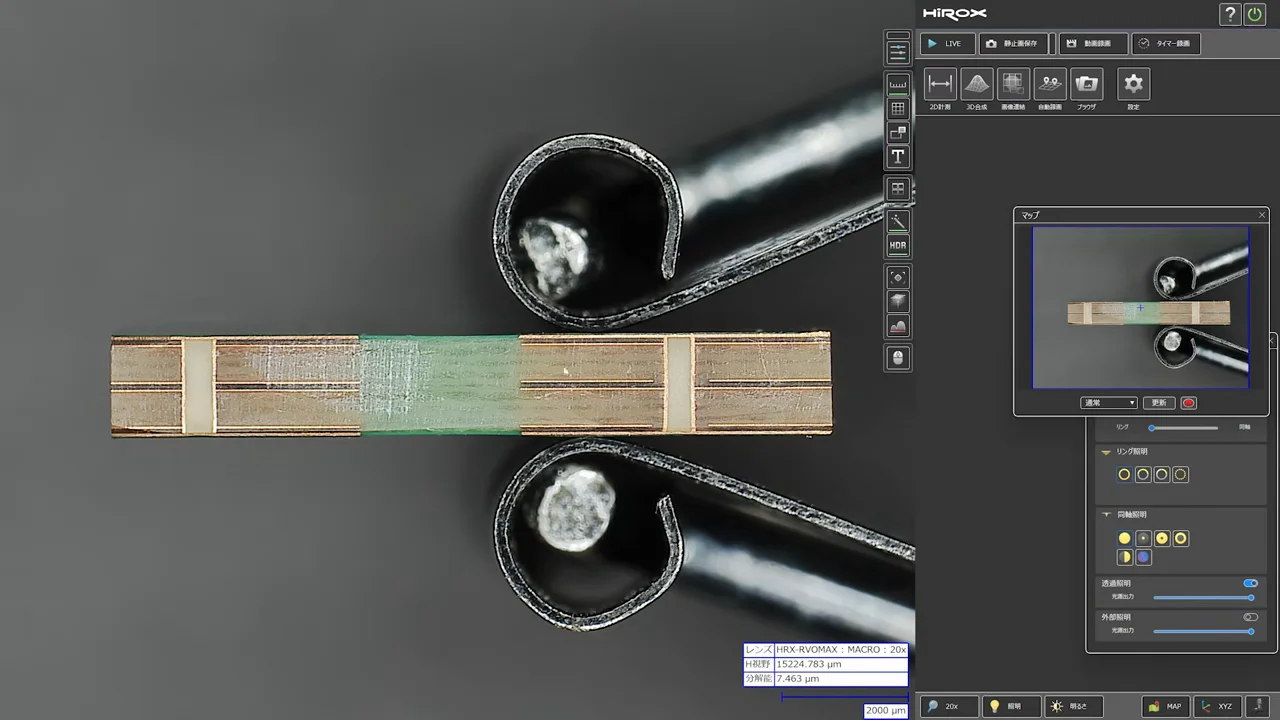Open the 2D計測 measurement tool
Screen dimensions: 1280x720
click(940, 84)
